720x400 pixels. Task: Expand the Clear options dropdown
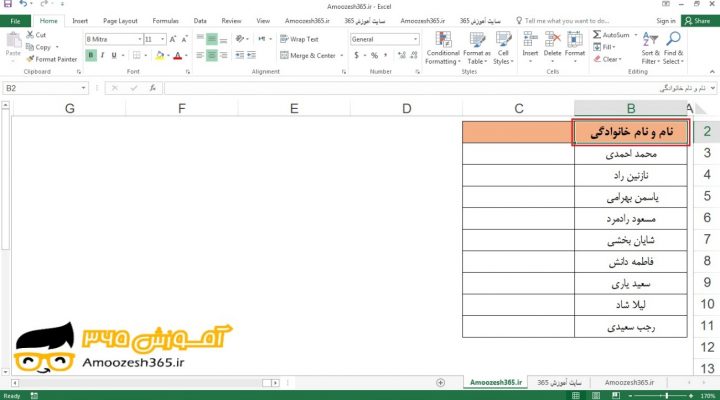(x=620, y=59)
